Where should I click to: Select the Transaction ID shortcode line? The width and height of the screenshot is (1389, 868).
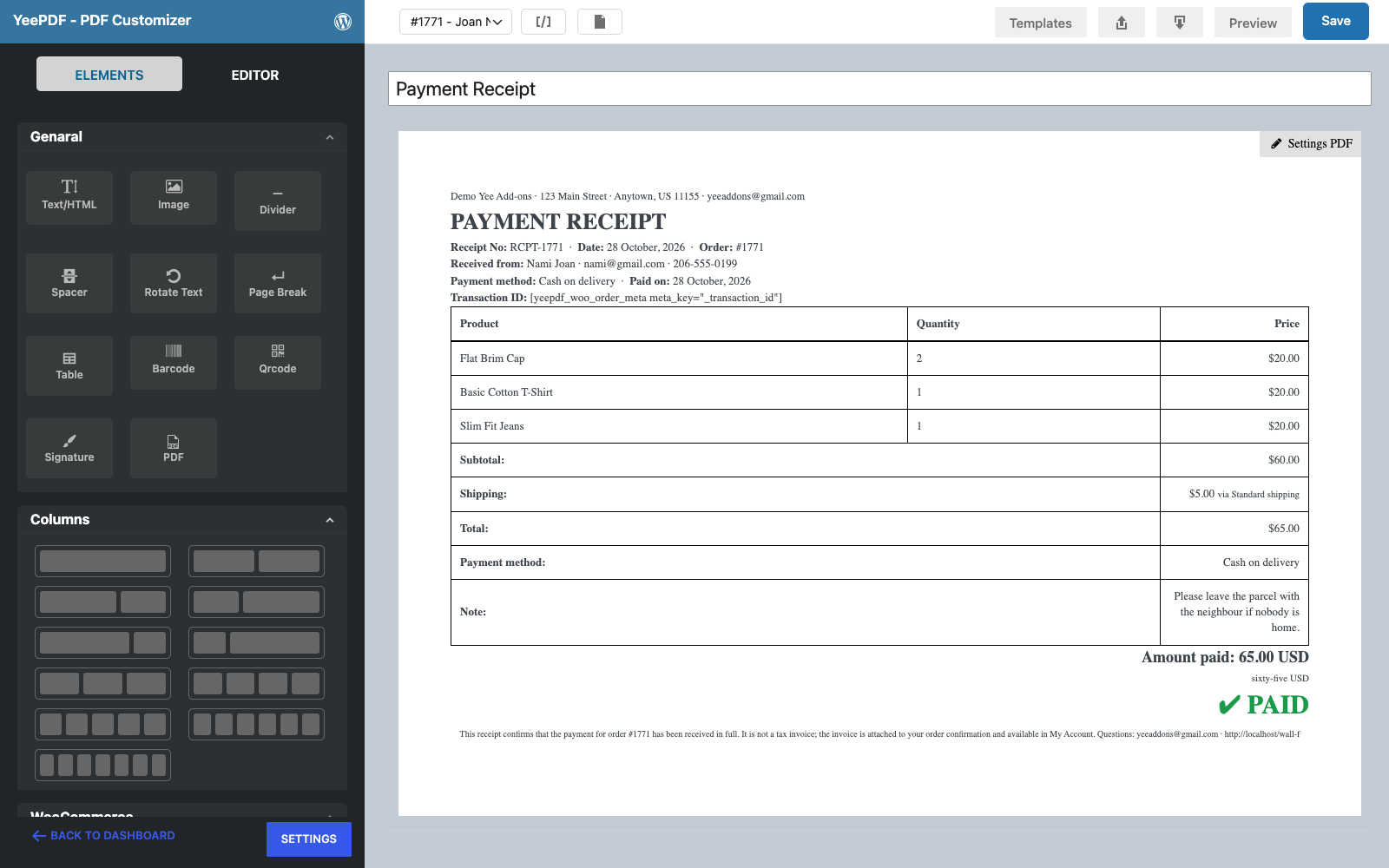point(616,298)
